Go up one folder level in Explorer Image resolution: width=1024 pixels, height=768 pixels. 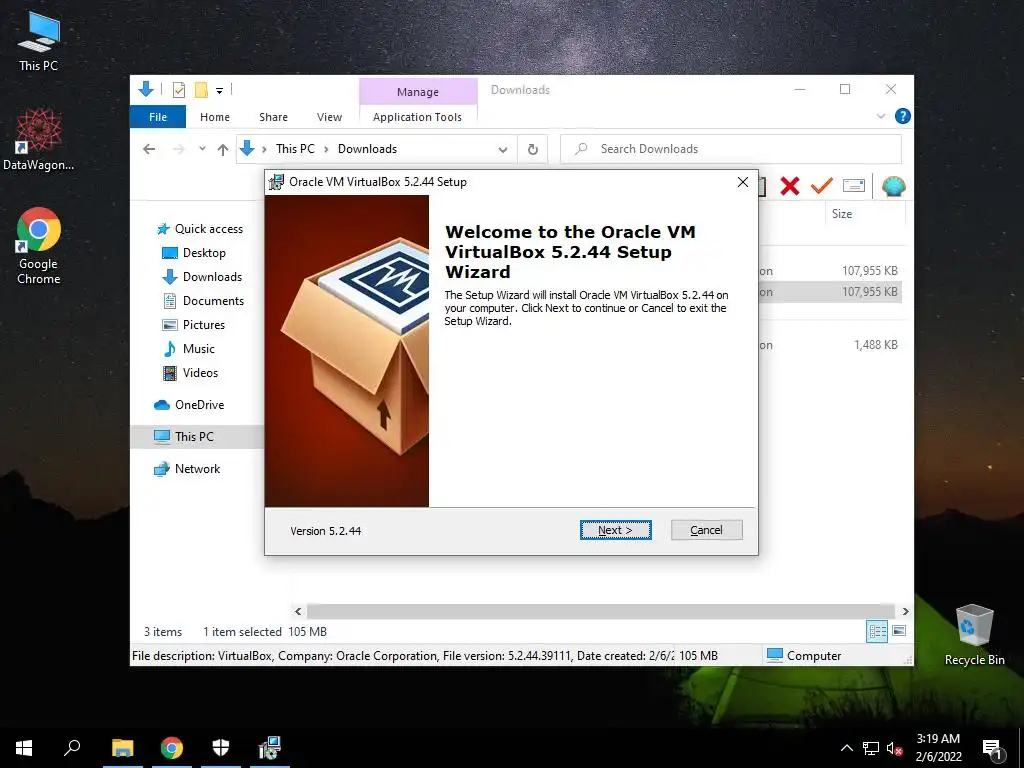223,150
